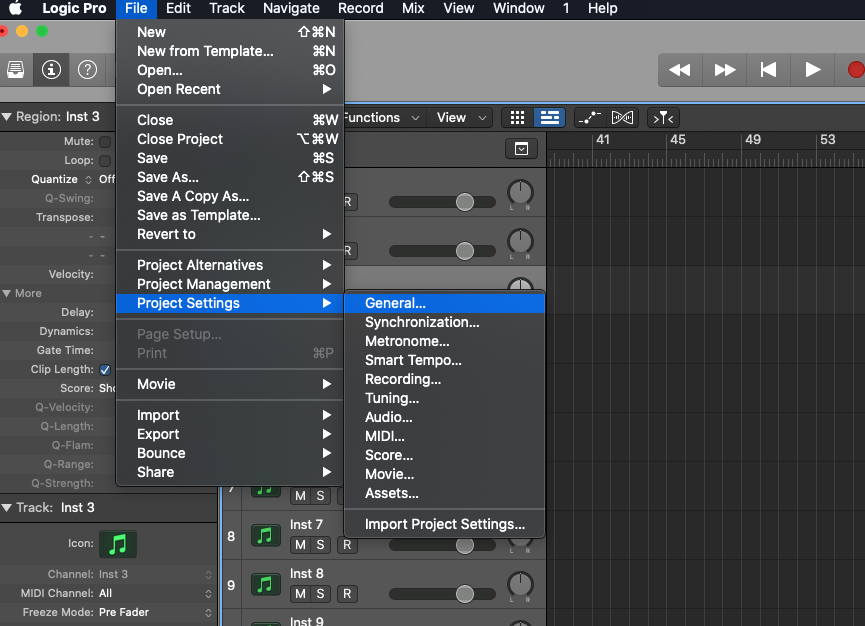Solo the Inst 7 track

tap(321, 545)
